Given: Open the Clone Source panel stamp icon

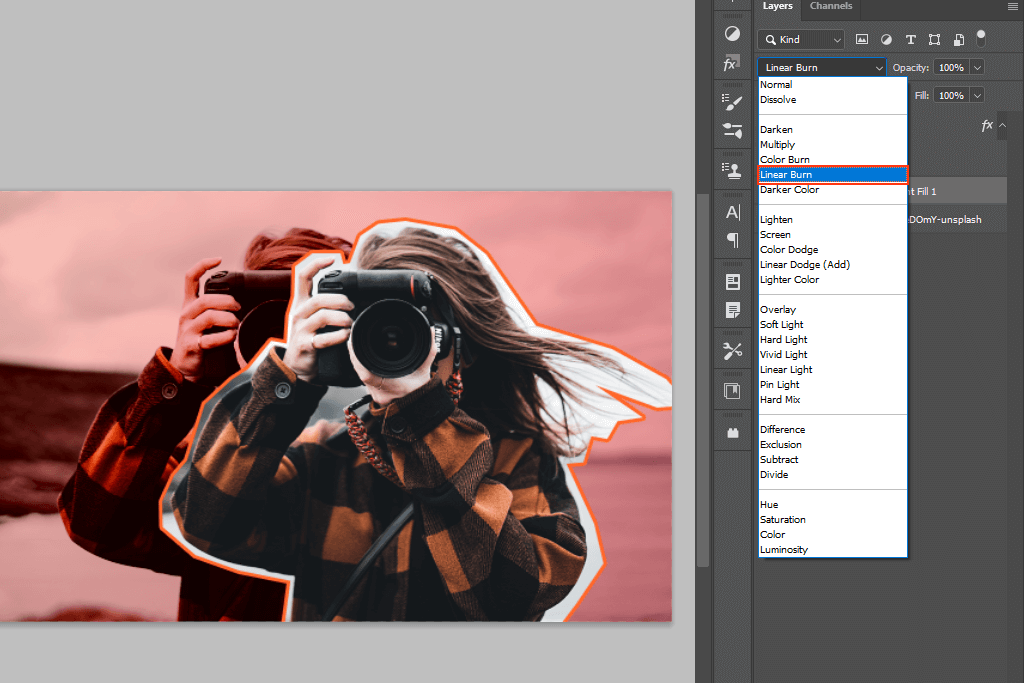Looking at the screenshot, I should [732, 170].
